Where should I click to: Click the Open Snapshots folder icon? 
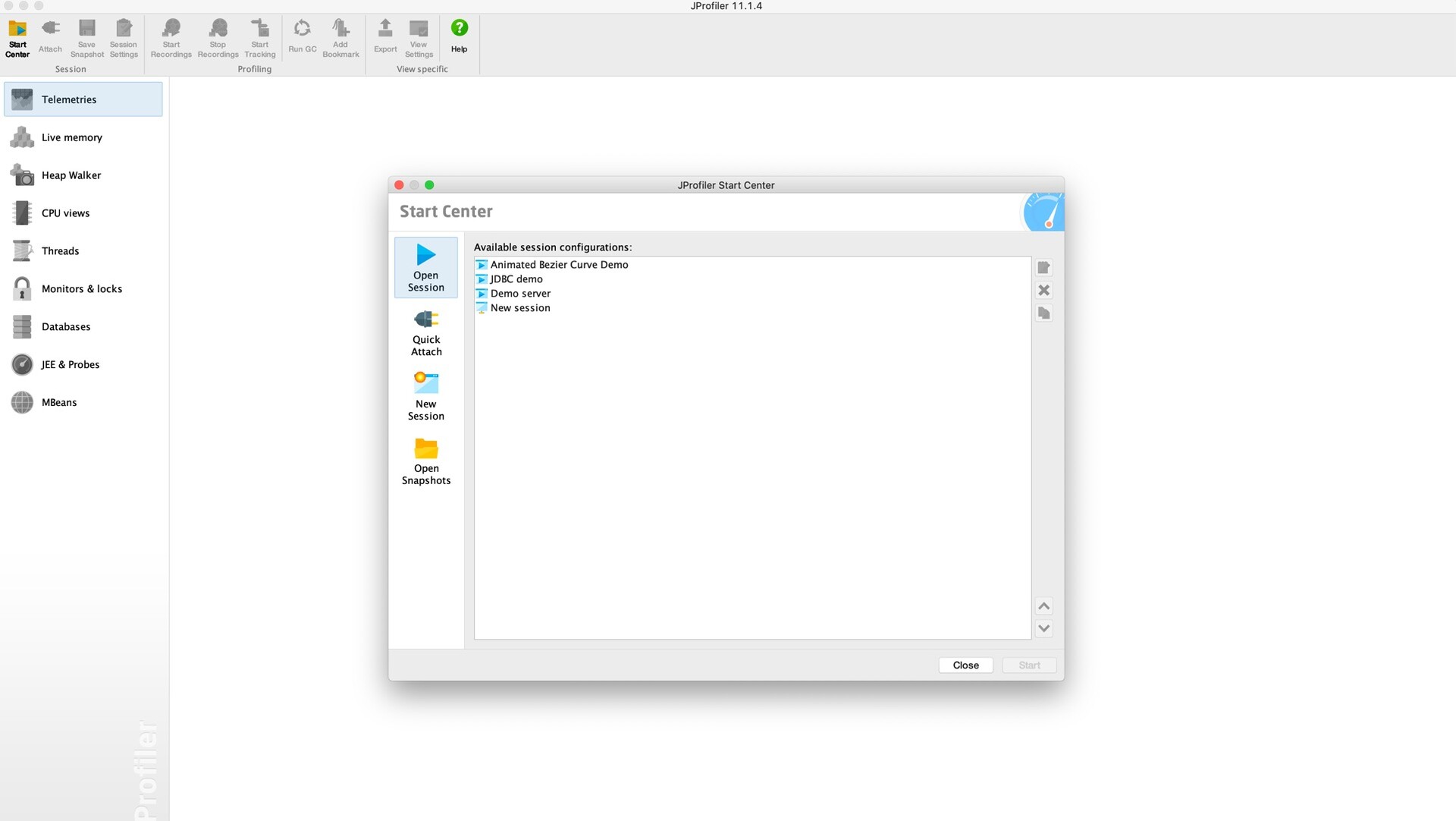[425, 448]
